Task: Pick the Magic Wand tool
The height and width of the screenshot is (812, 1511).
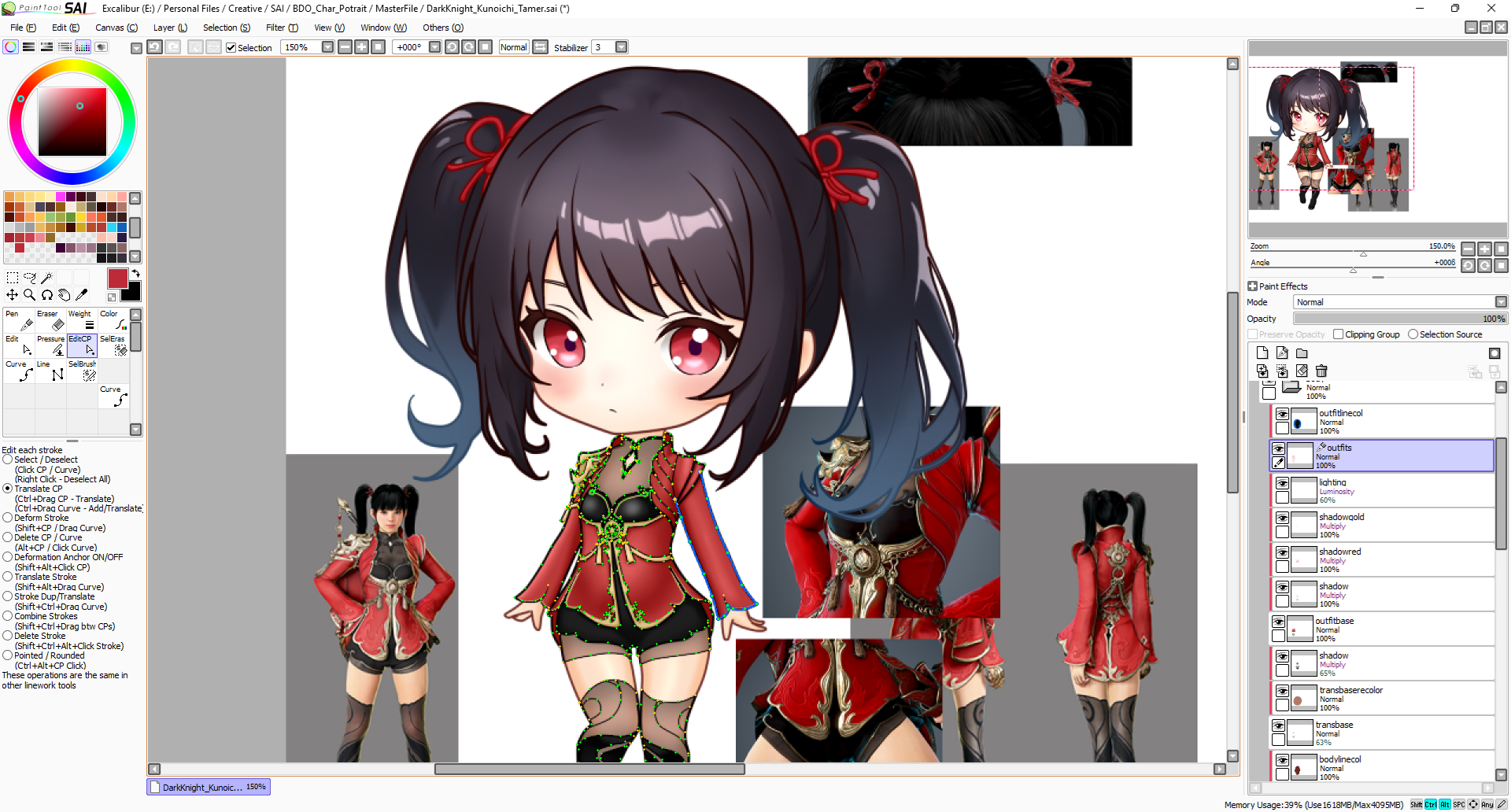Action: click(46, 278)
